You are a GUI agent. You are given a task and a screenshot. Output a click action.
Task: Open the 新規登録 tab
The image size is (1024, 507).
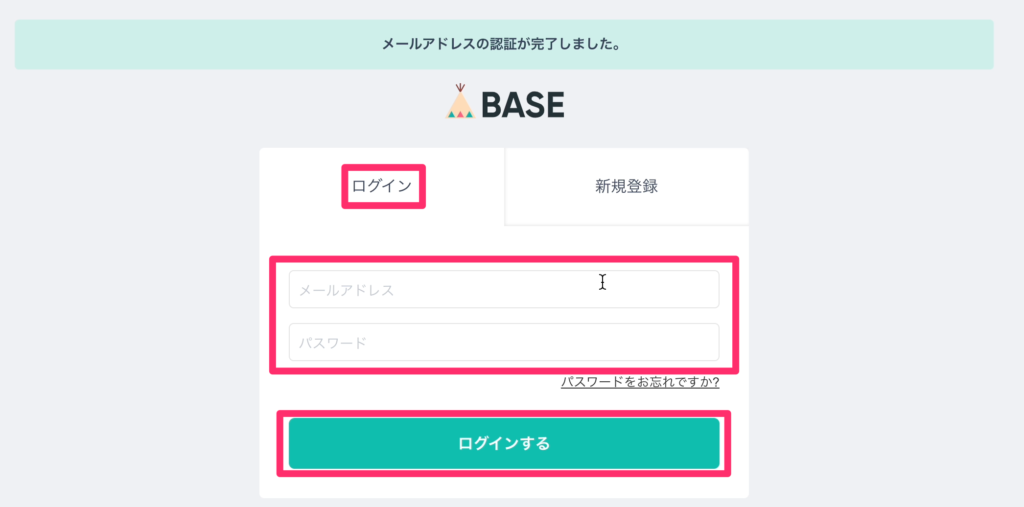point(626,186)
